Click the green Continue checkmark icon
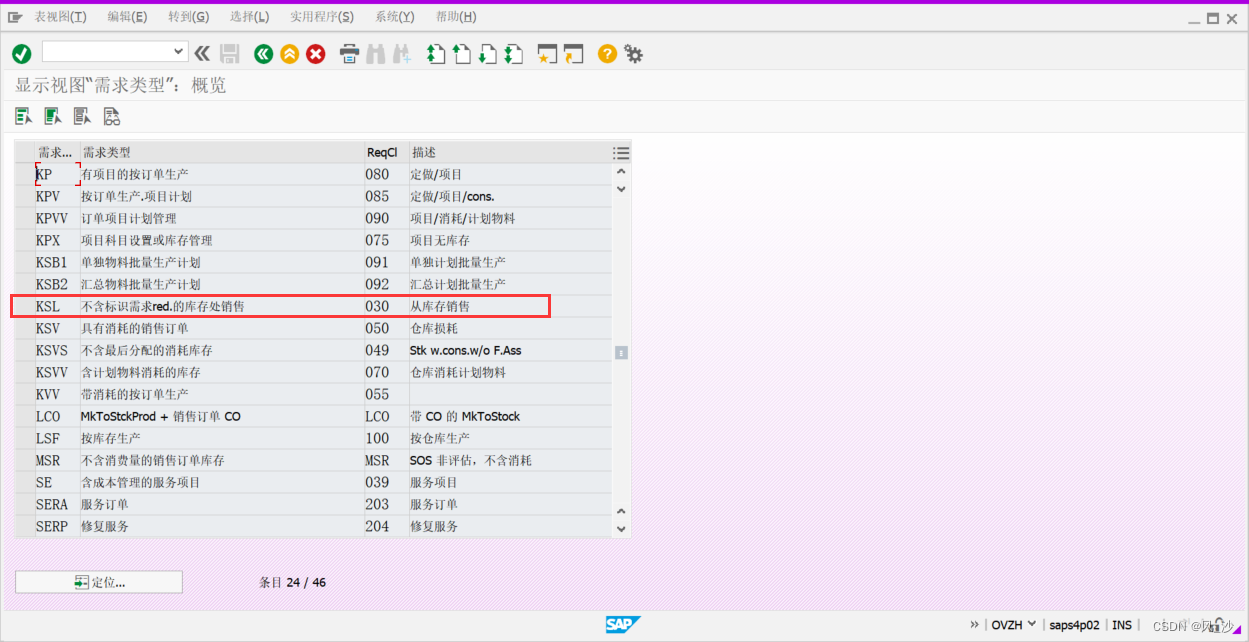Screen dimensions: 1249x642 (x=21, y=54)
